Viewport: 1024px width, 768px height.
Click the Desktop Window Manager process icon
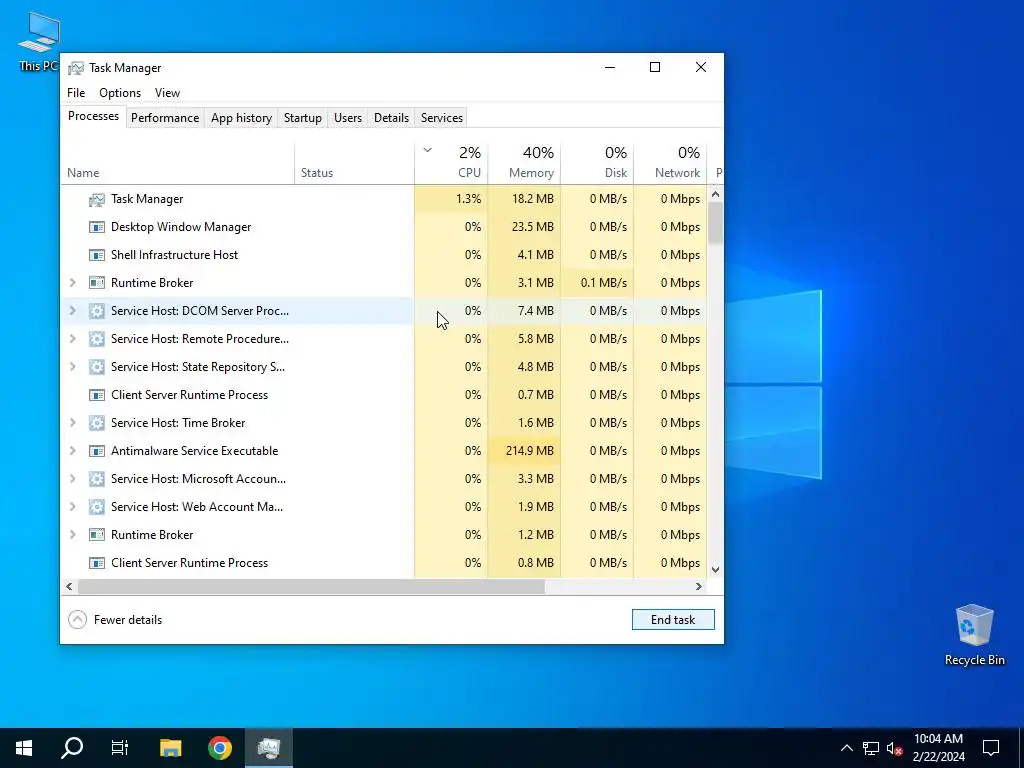pos(97,227)
